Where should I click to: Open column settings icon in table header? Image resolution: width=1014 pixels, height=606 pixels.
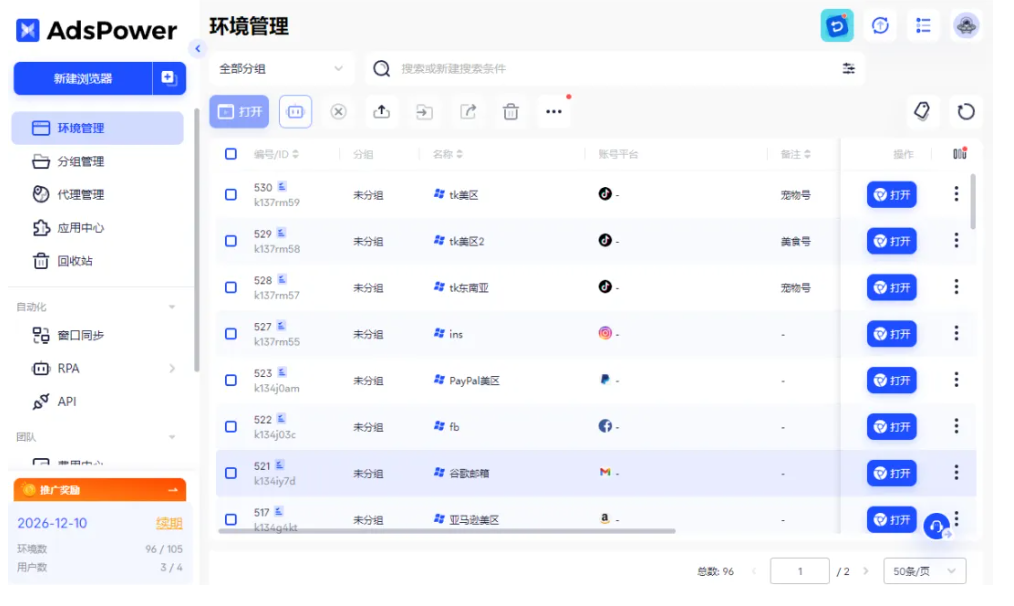[960, 154]
